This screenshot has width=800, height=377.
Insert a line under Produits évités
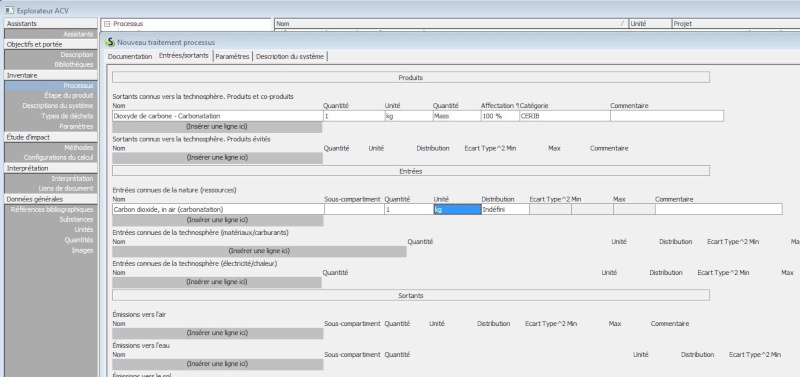pyautogui.click(x=217, y=158)
